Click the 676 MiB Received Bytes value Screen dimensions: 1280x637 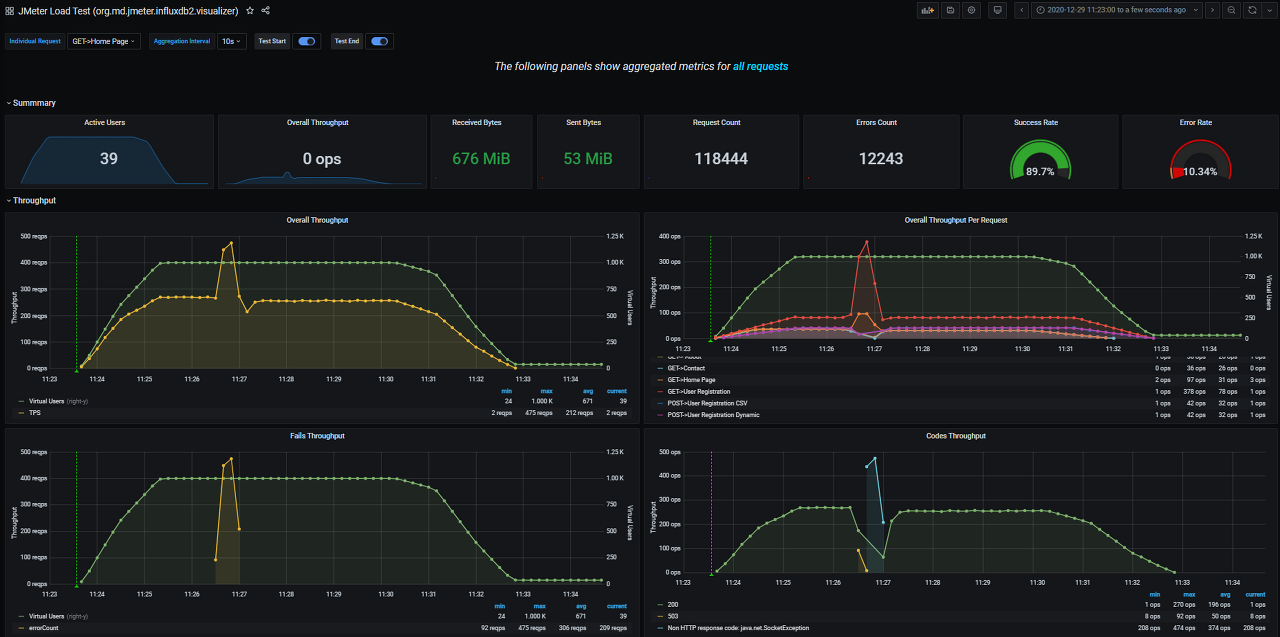coord(480,159)
